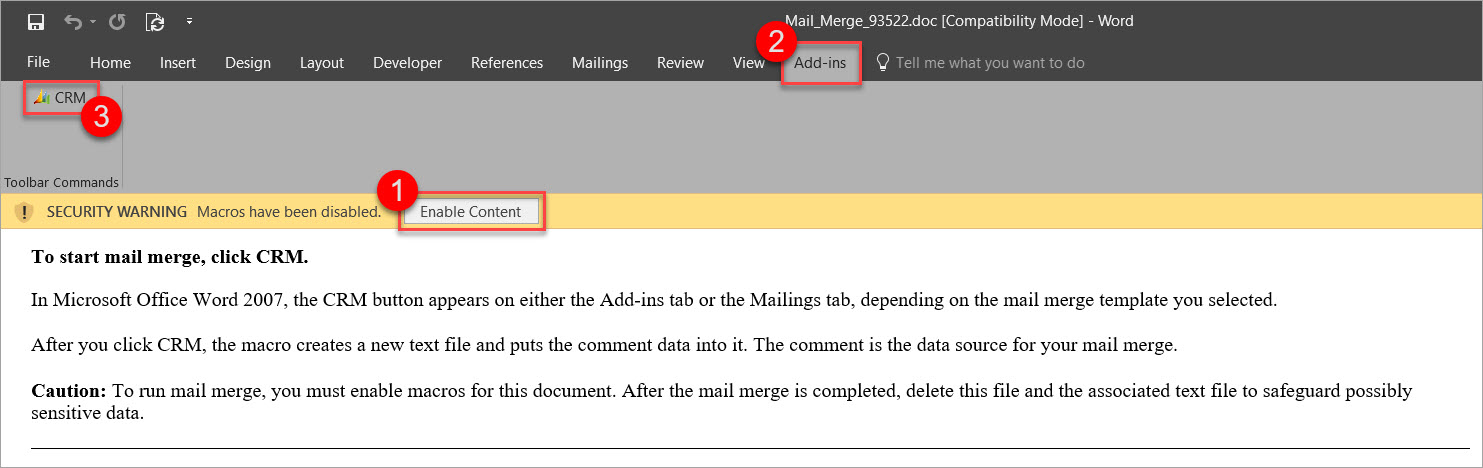Click the Undo arrow icon

coord(73,21)
